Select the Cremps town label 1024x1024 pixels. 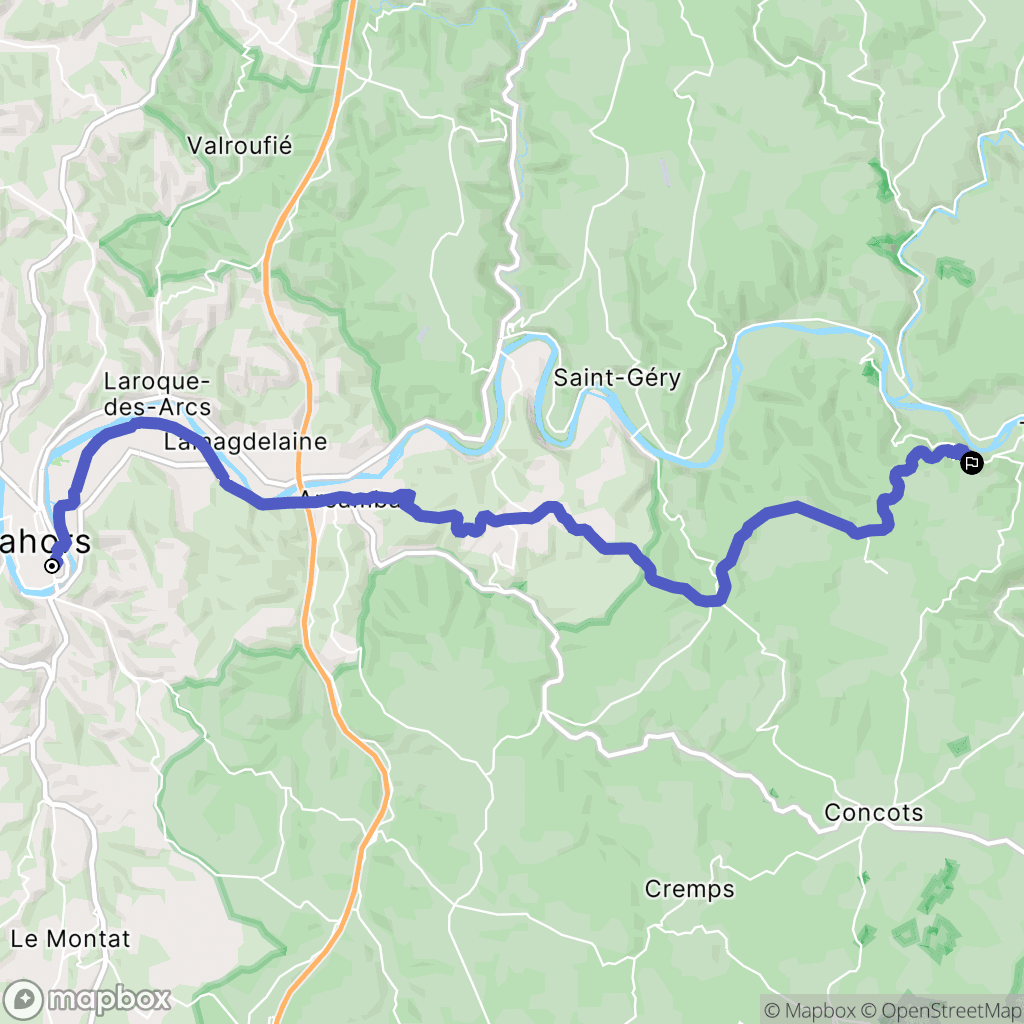[x=690, y=889]
